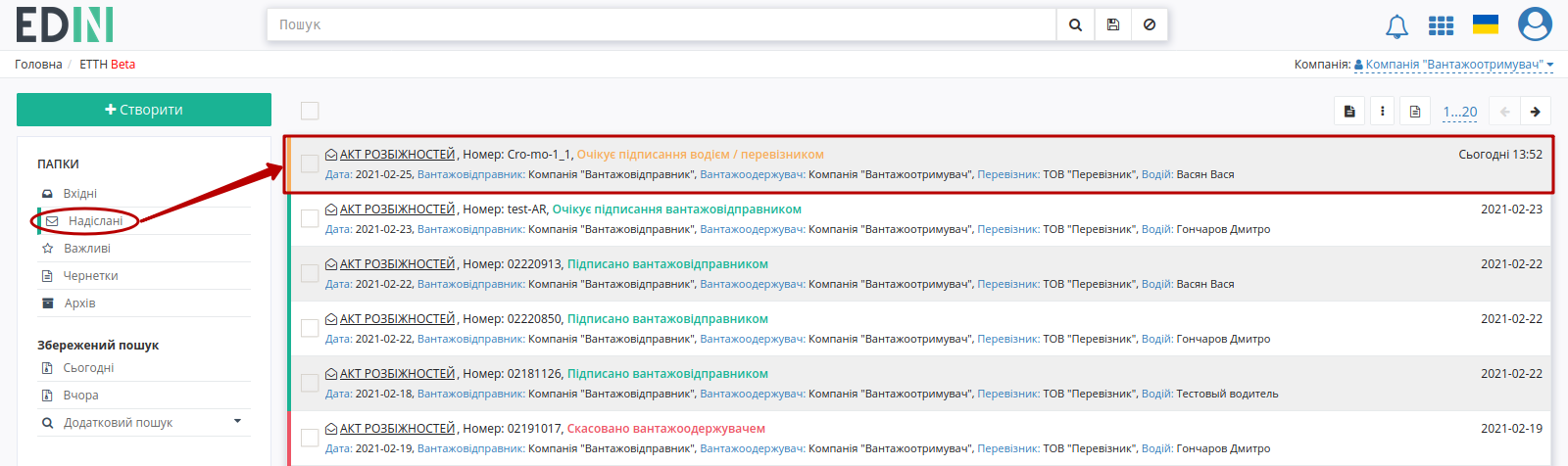Viewport: 1568px width, 466px height.
Task: Click the star icon next to Важливі
Action: coord(47,249)
